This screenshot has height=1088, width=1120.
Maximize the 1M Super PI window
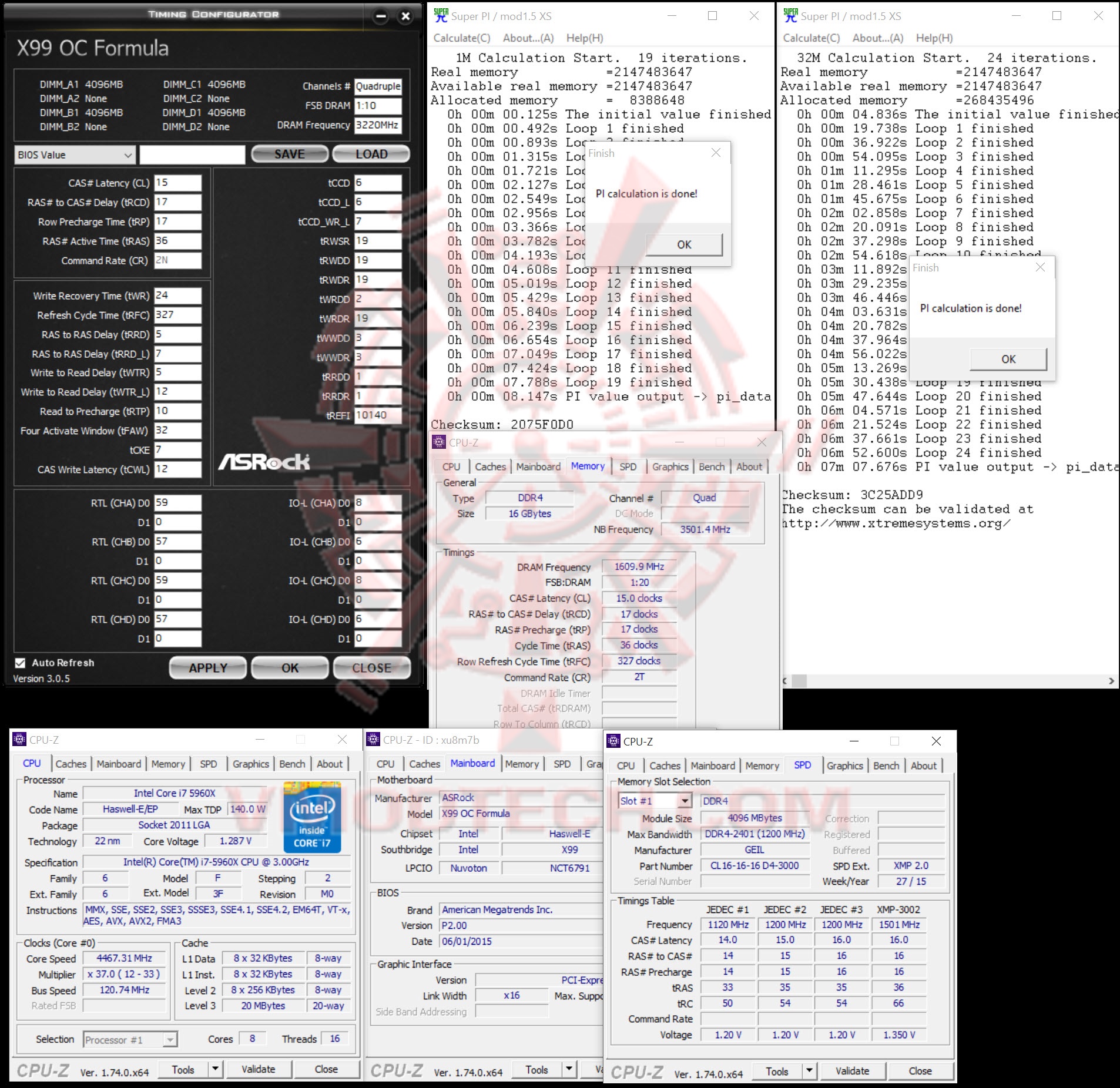click(712, 16)
